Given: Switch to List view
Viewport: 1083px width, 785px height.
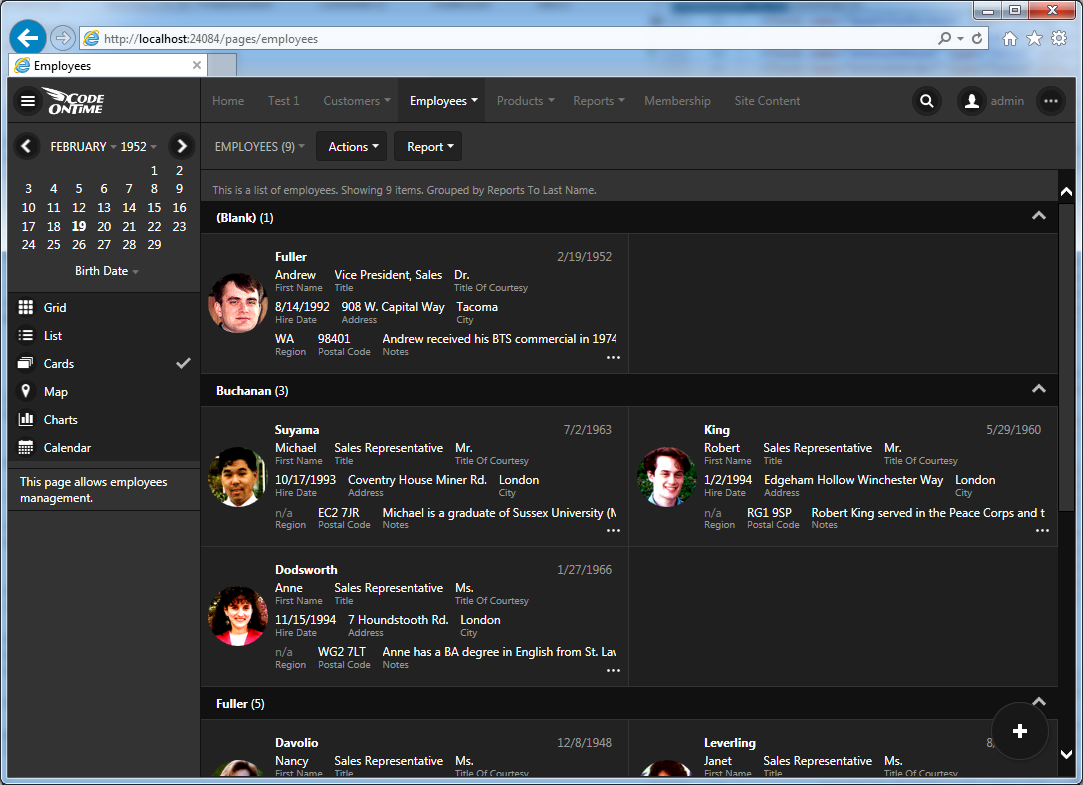Looking at the screenshot, I should 104,336.
